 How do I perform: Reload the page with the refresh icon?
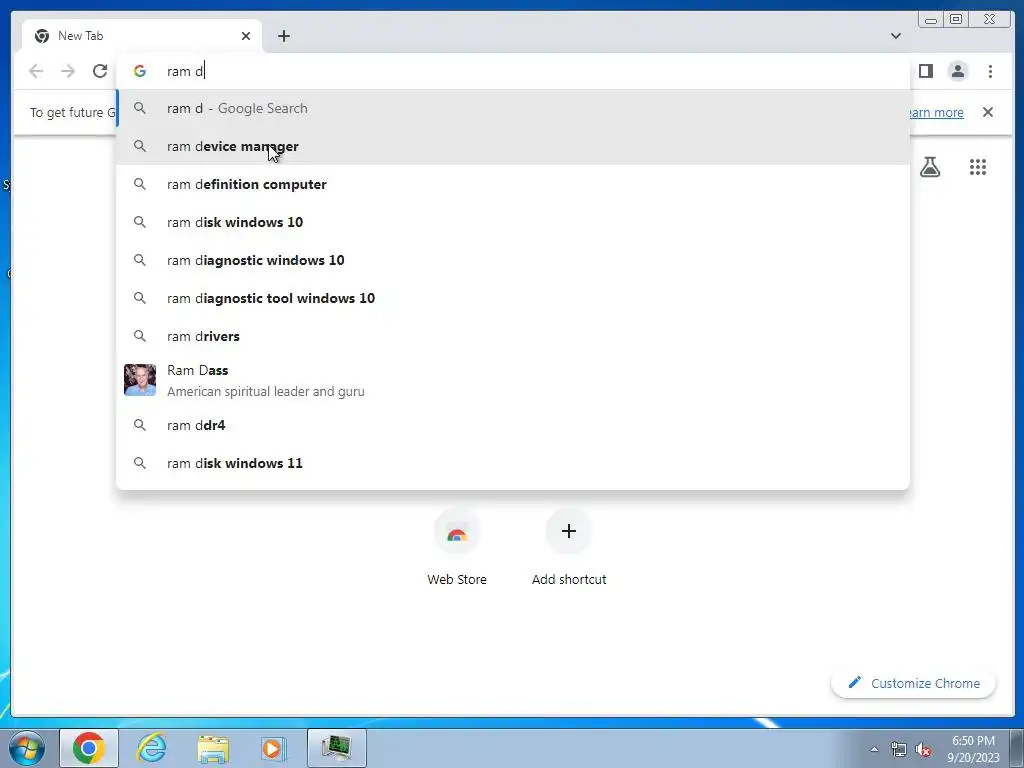point(100,71)
